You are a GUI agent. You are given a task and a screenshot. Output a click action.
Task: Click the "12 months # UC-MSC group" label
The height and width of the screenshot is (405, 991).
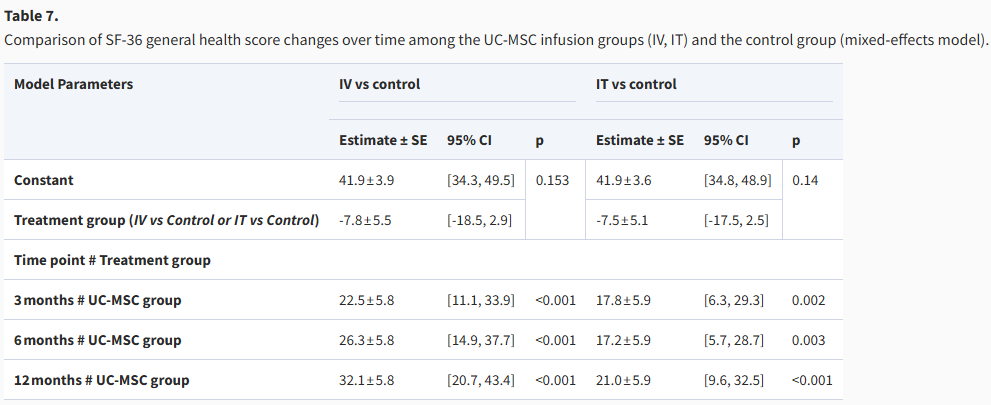tap(101, 380)
